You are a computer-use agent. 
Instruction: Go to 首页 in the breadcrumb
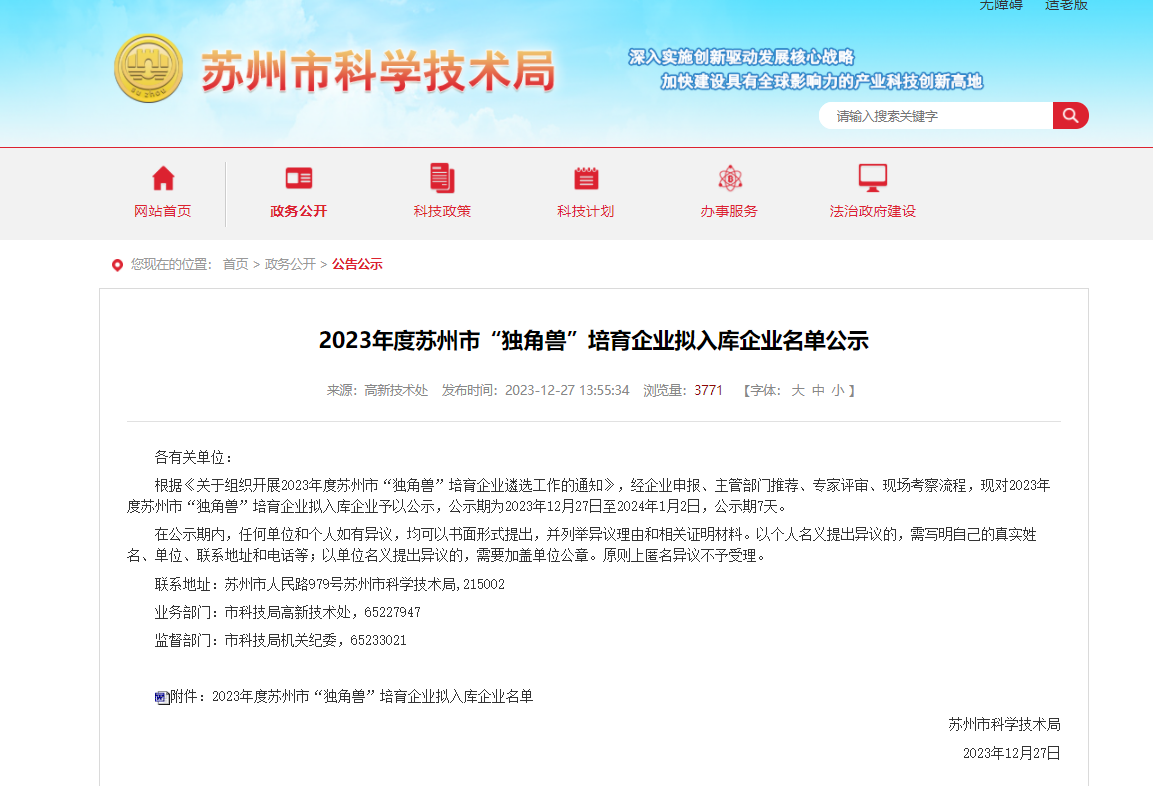point(235,264)
